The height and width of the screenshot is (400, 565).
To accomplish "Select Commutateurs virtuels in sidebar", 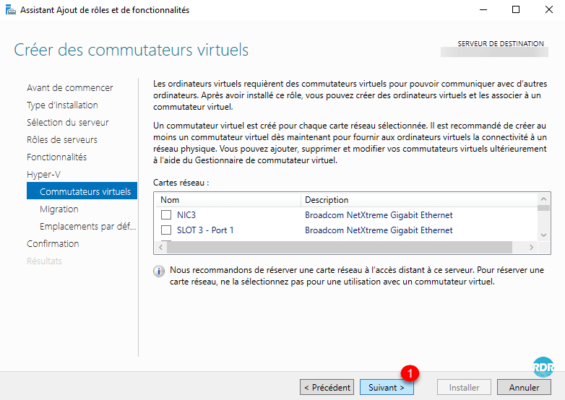I will [82, 191].
